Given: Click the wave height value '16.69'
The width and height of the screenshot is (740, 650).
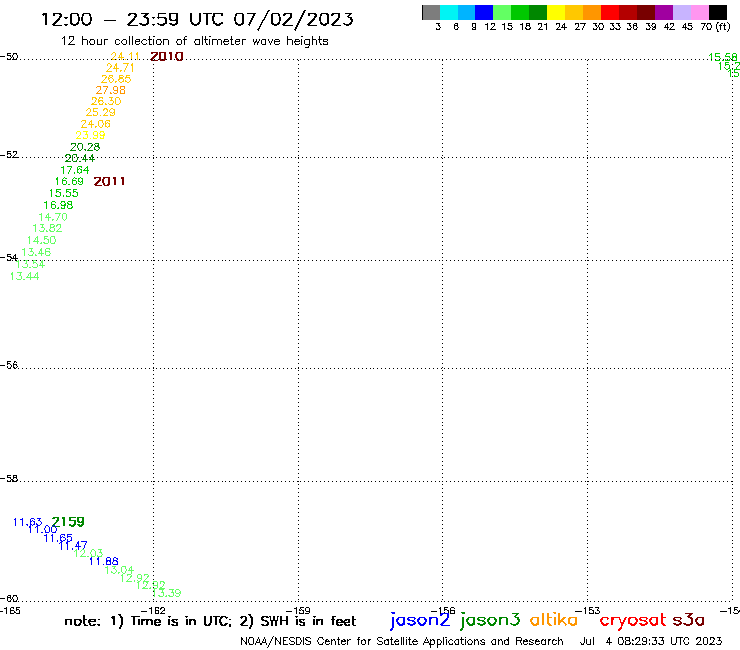Looking at the screenshot, I should coord(69,182).
